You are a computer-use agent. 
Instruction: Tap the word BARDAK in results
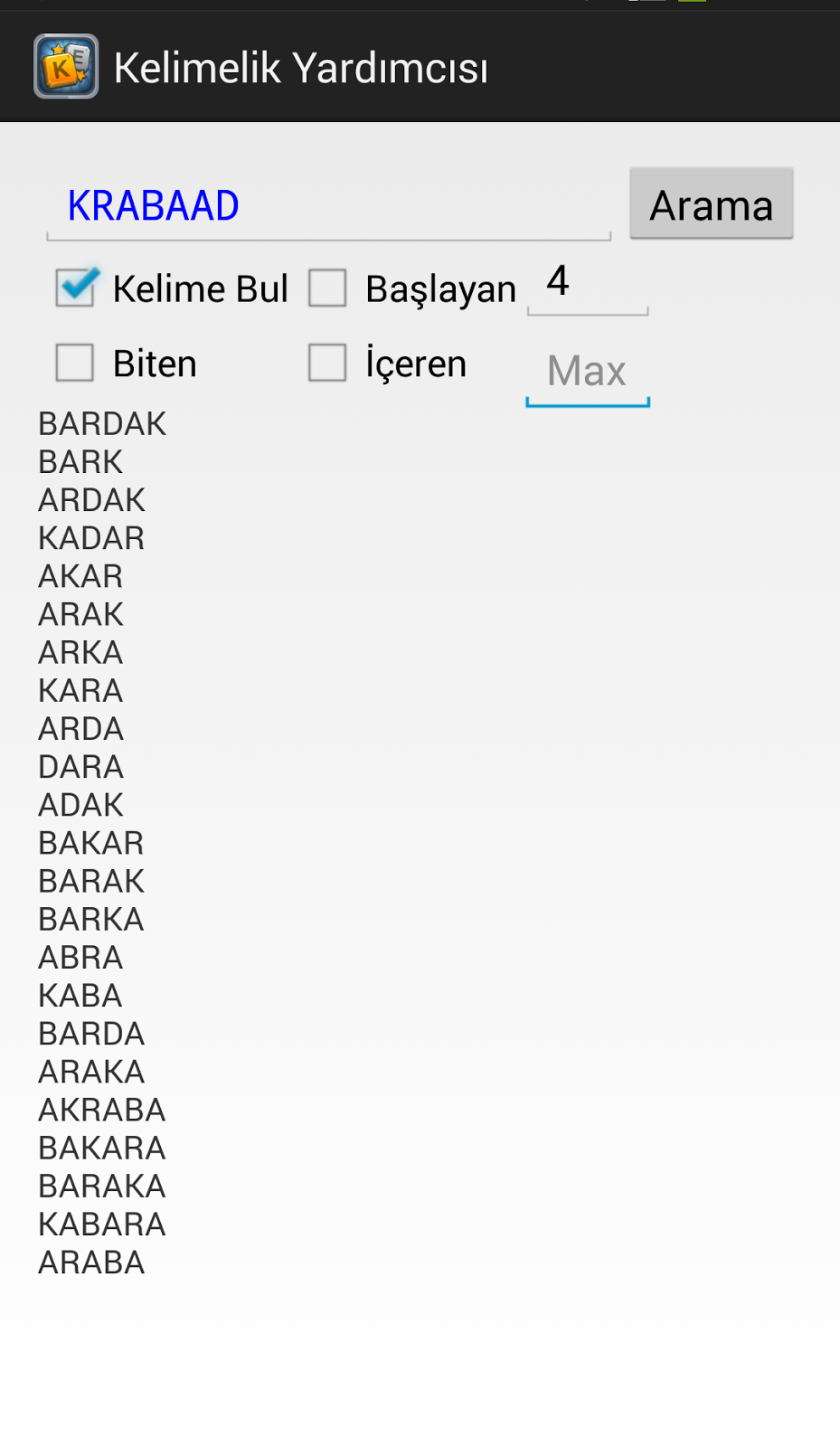click(102, 424)
